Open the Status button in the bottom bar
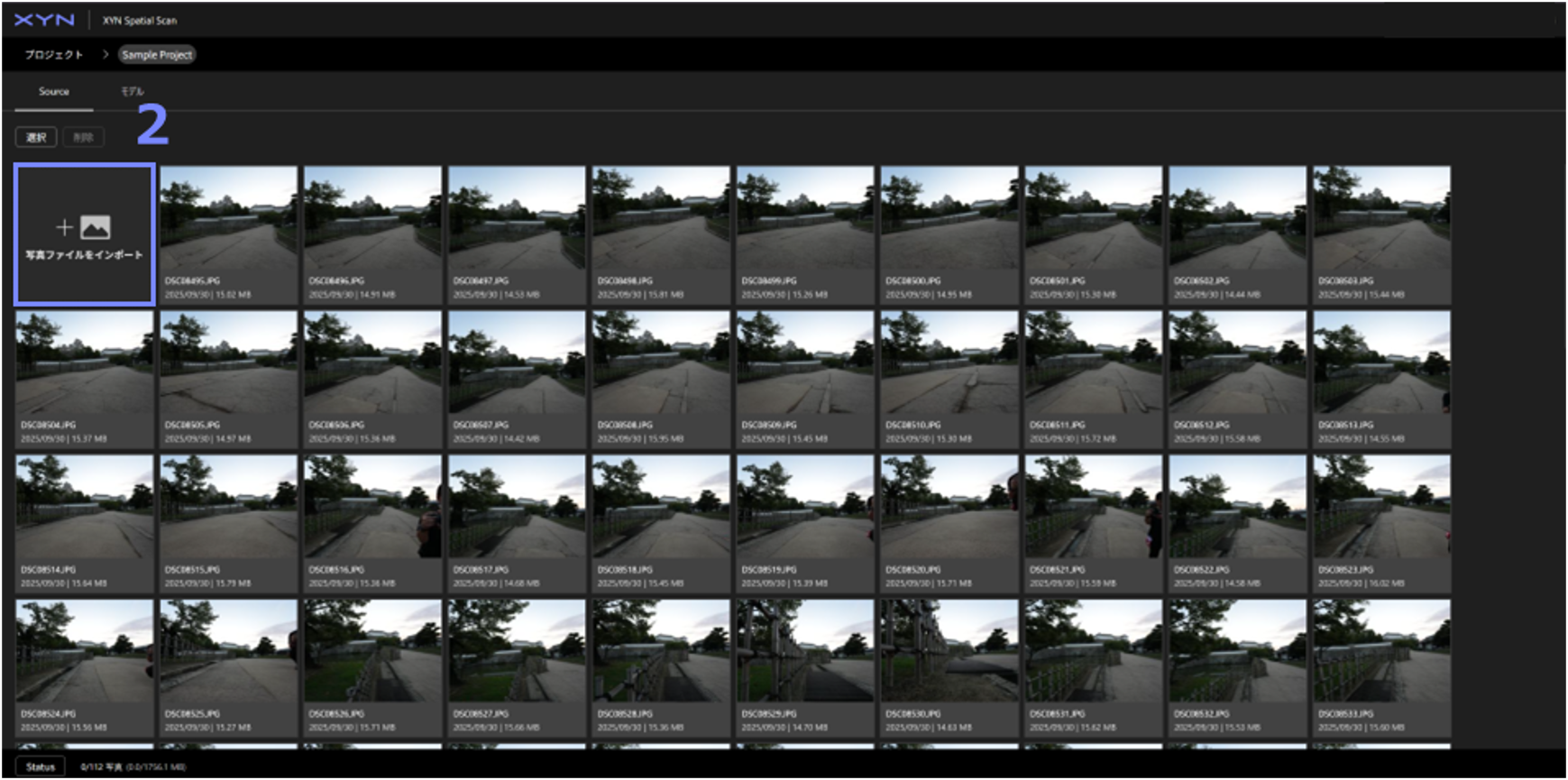Screen dimensions: 1568x780 click(41, 766)
